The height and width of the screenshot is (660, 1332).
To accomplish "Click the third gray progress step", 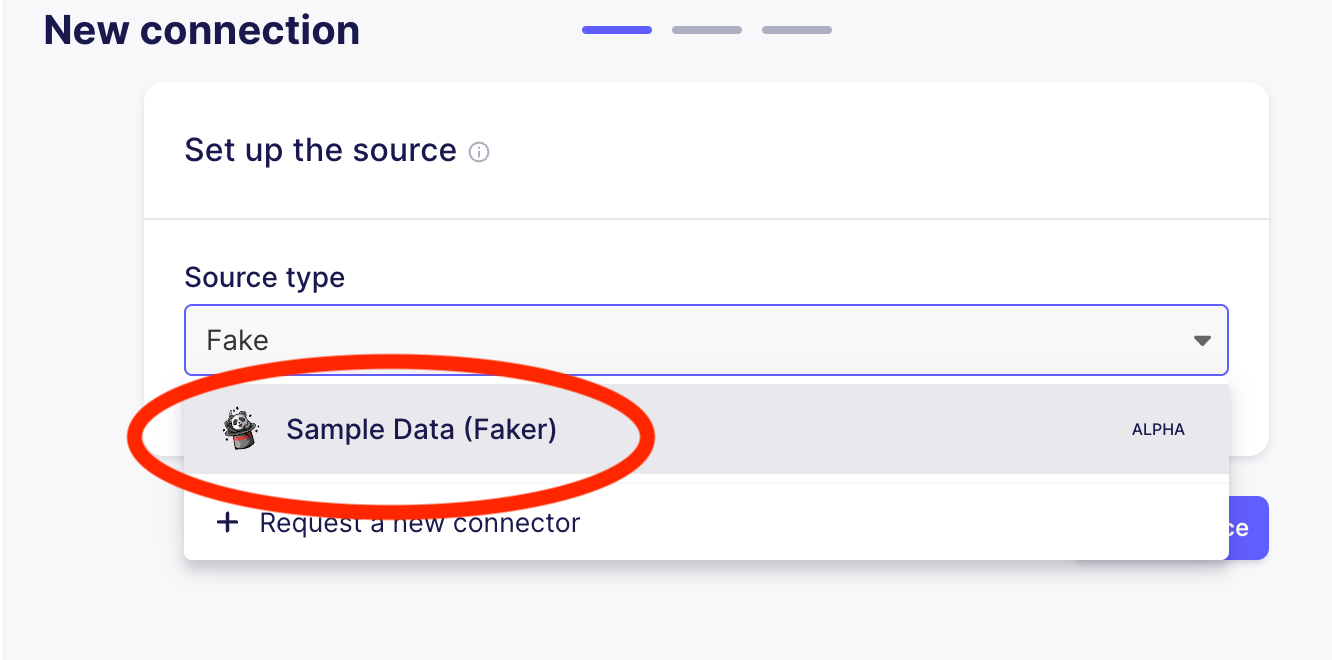I will (x=796, y=30).
